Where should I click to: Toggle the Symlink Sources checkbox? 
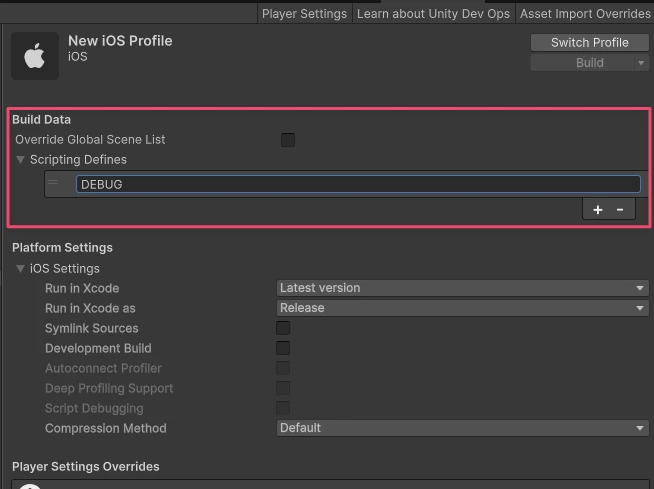[283, 328]
